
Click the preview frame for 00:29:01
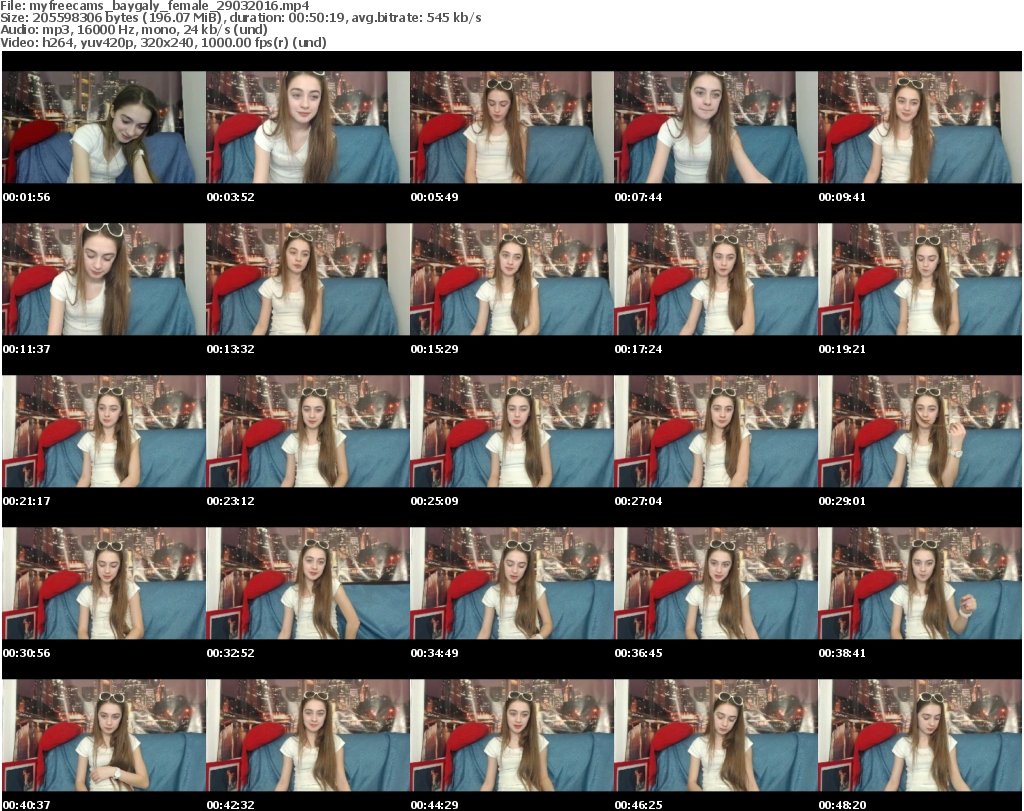920,432
